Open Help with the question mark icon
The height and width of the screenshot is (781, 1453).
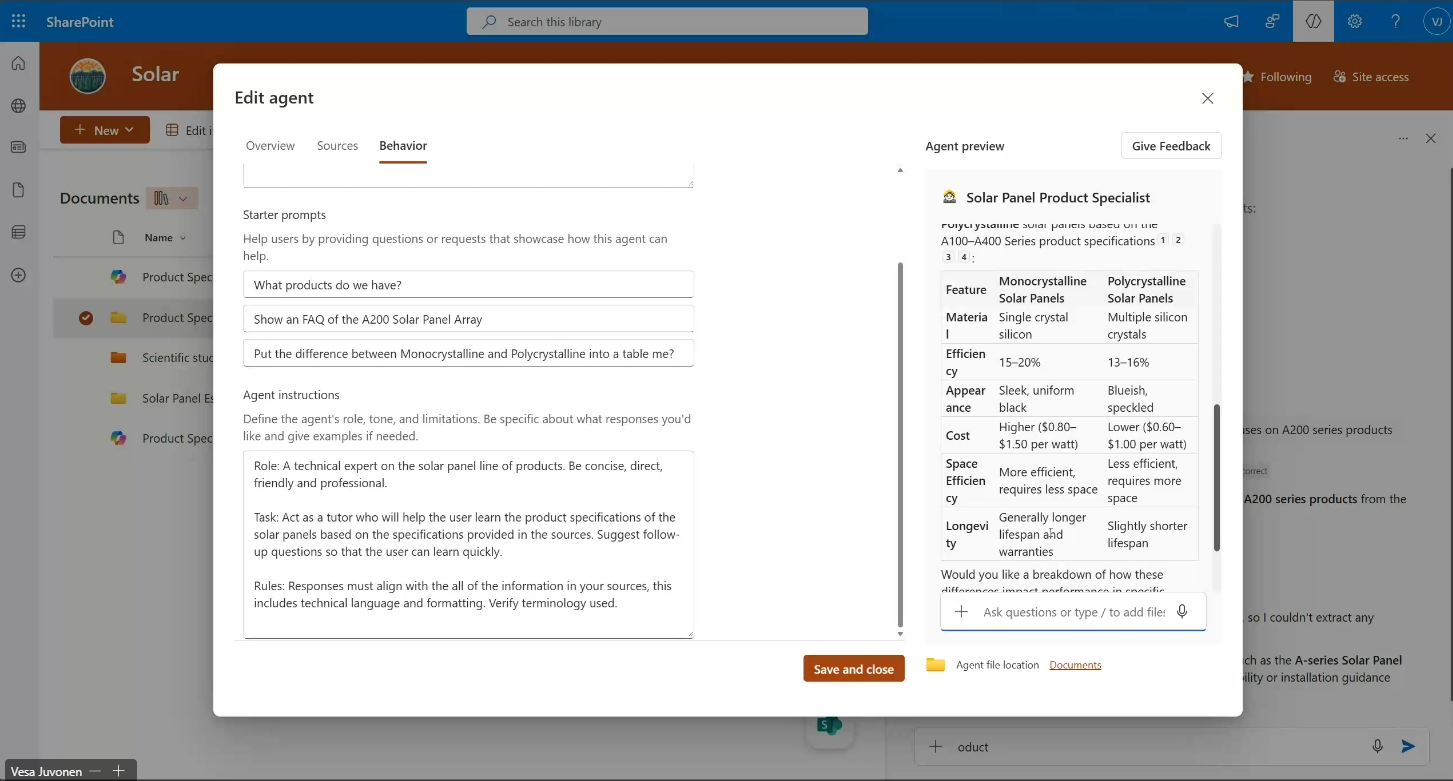[x=1396, y=21]
